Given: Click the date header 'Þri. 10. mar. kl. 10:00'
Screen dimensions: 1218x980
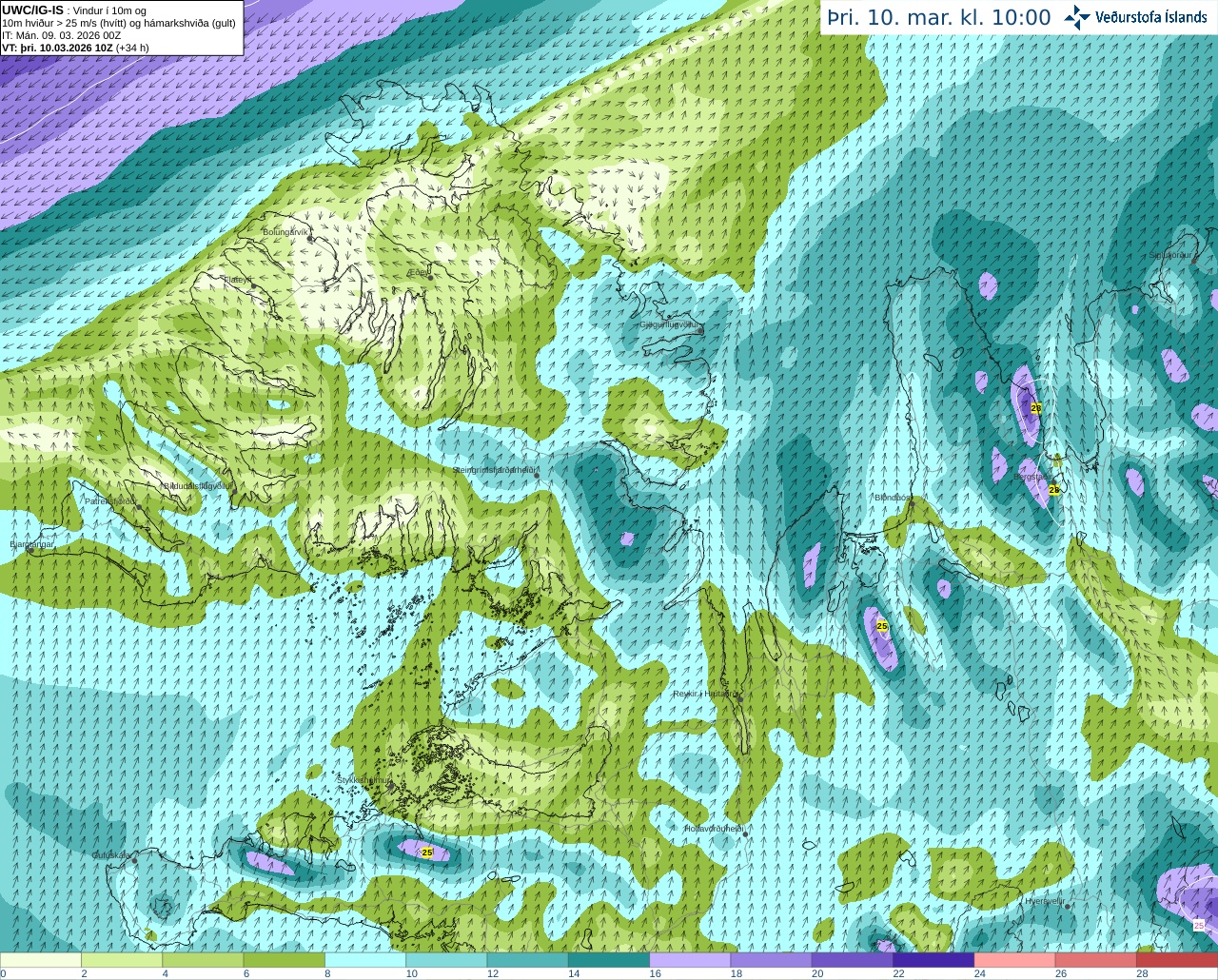Looking at the screenshot, I should 938,17.
